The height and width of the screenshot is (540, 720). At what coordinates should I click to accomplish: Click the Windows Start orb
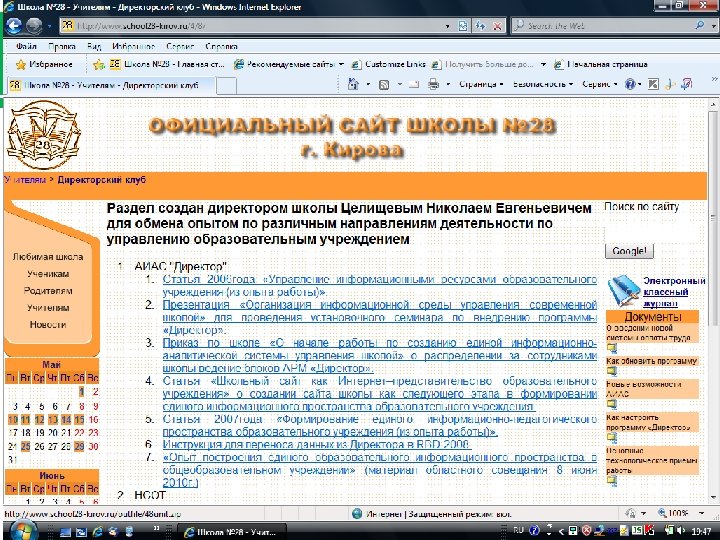22,531
